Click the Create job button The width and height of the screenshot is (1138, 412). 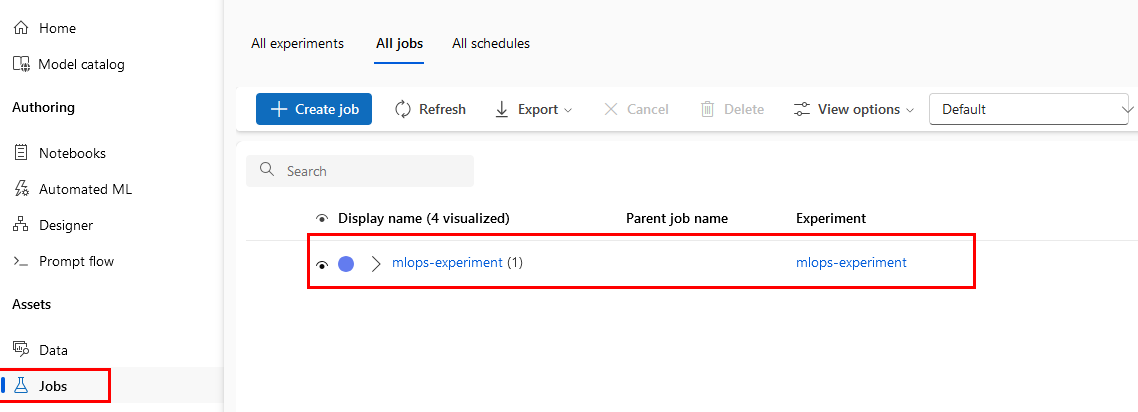(x=314, y=109)
